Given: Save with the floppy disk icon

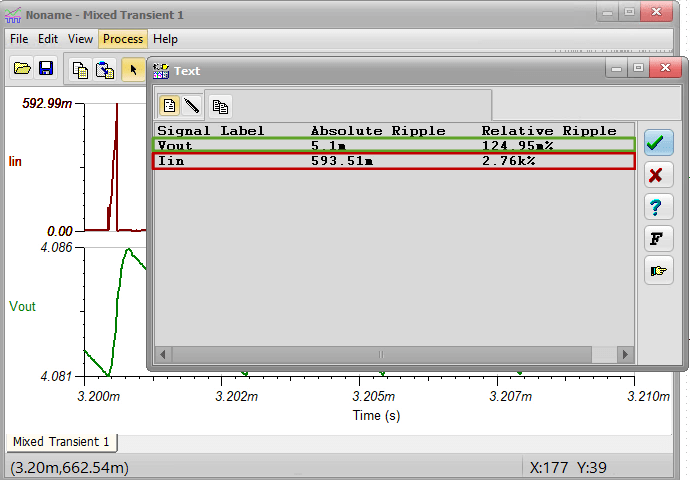Looking at the screenshot, I should (x=46, y=68).
